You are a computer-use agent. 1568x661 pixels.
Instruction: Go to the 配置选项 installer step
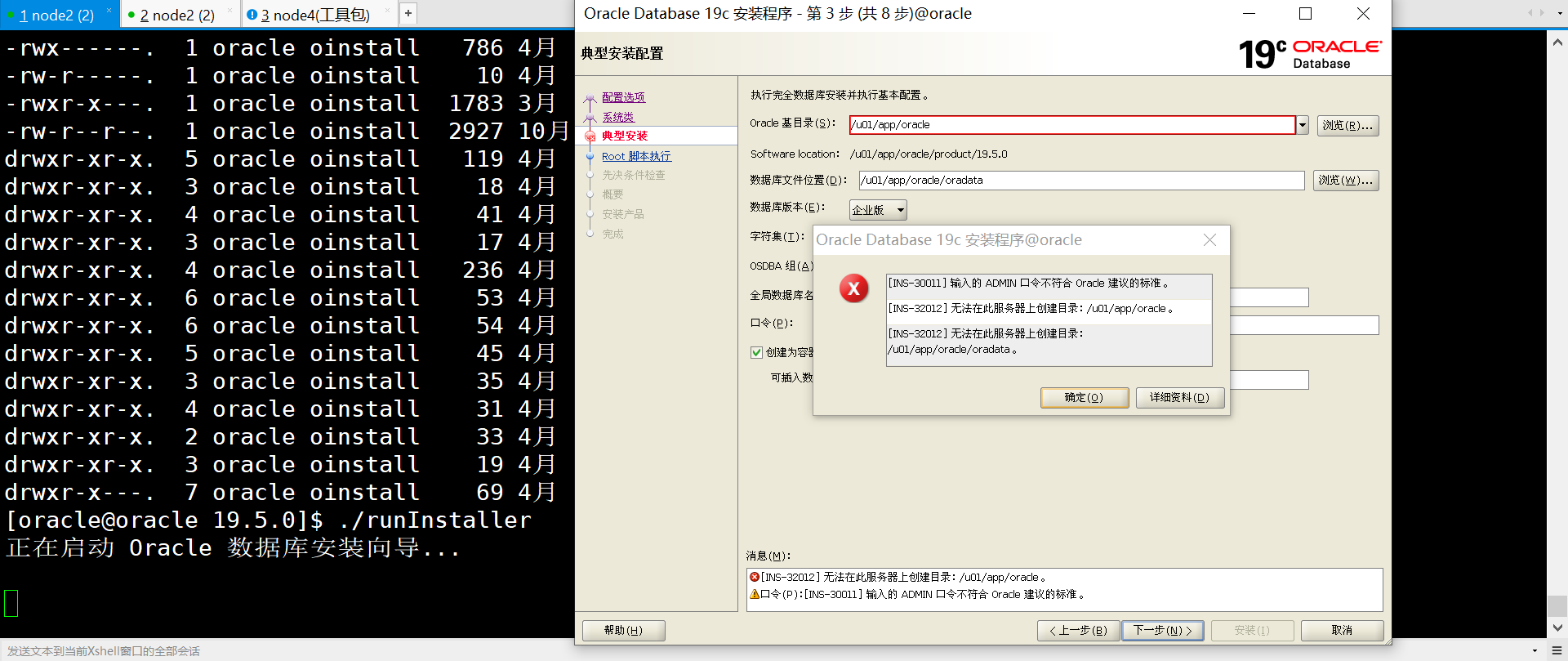624,97
